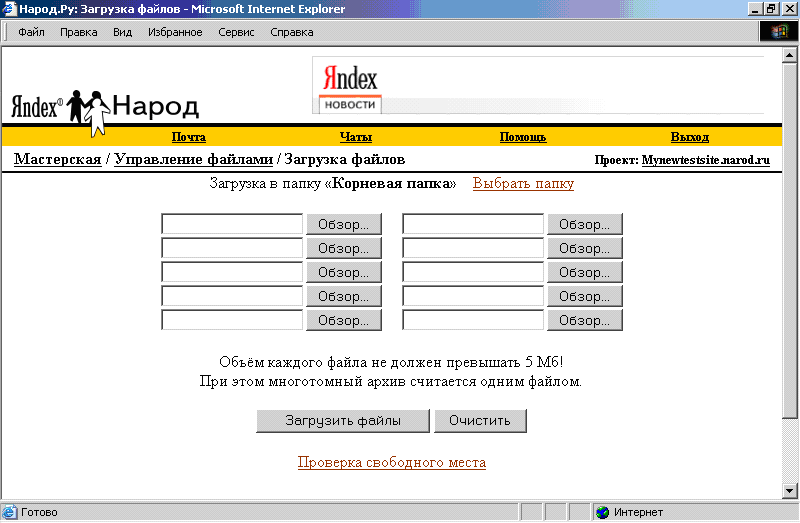Click Обзор for the first left field
The height and width of the screenshot is (523, 800).
tap(344, 225)
